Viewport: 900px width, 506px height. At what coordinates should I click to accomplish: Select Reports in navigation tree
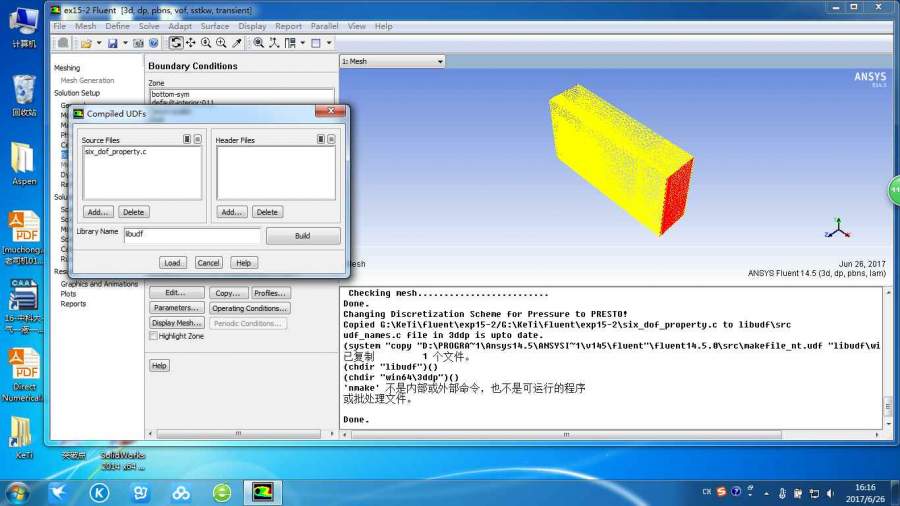coord(73,304)
